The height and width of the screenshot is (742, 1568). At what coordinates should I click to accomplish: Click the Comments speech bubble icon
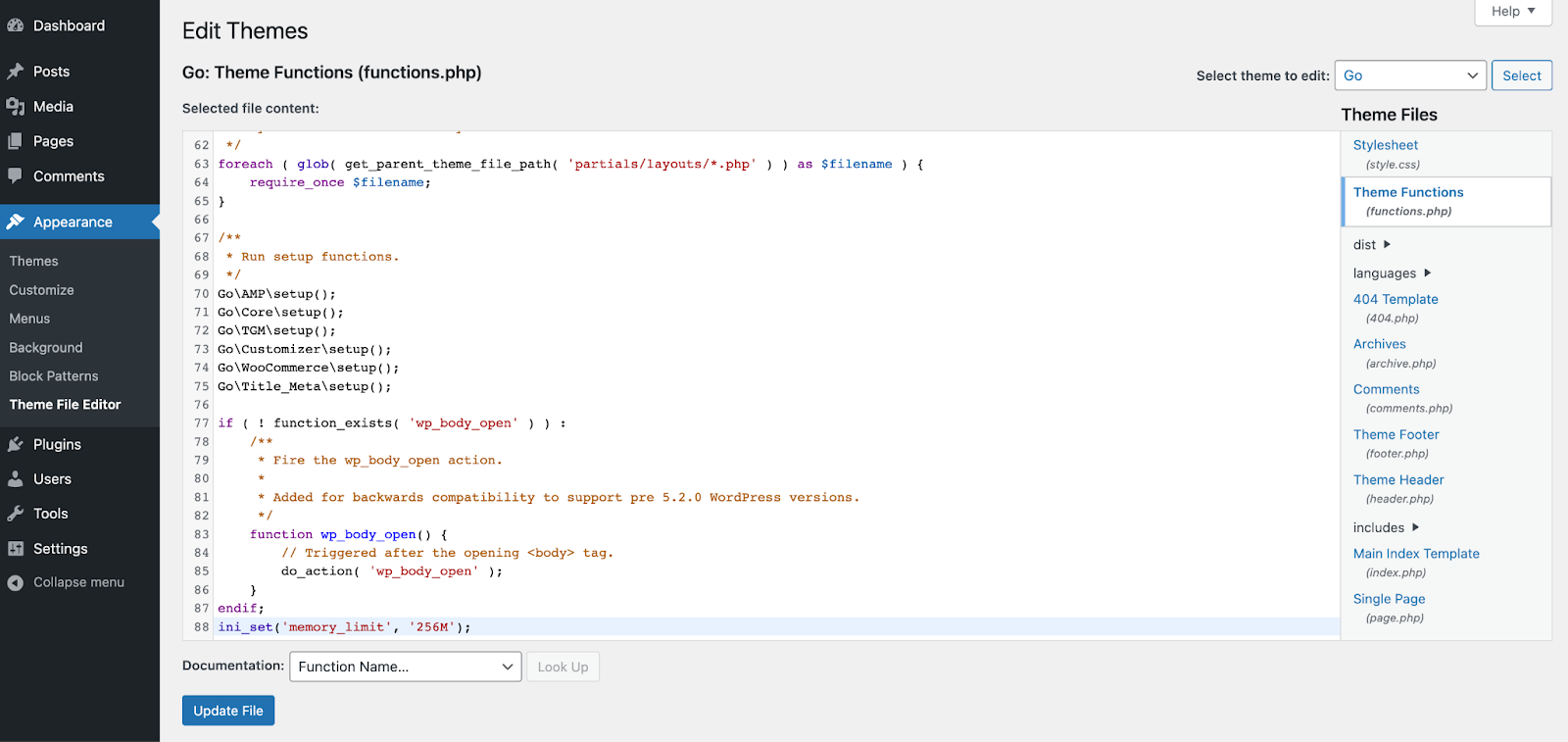click(16, 176)
